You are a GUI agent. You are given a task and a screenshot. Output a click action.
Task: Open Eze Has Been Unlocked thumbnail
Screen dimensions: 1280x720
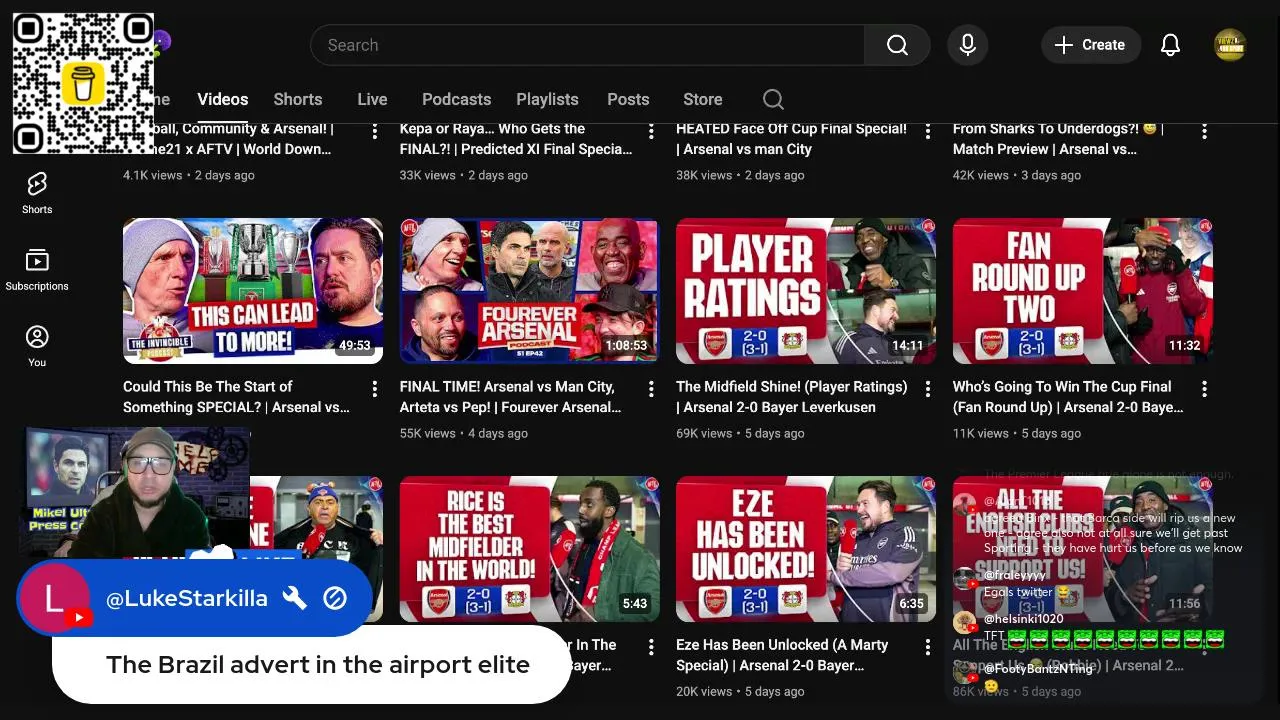click(806, 549)
